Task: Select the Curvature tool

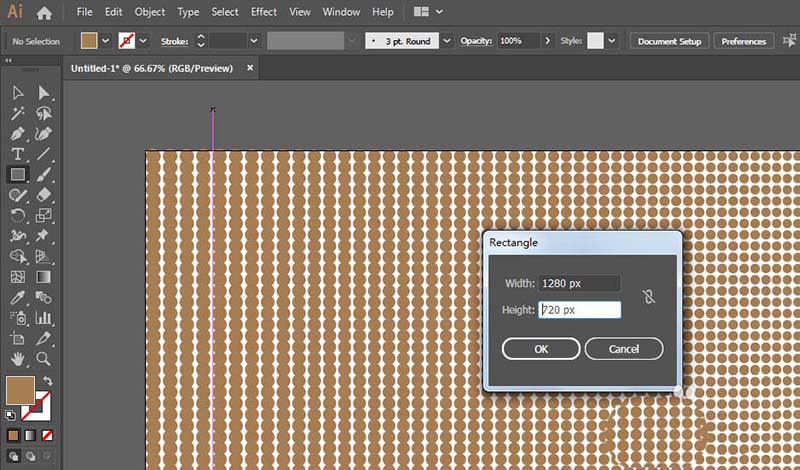Action: click(43, 134)
